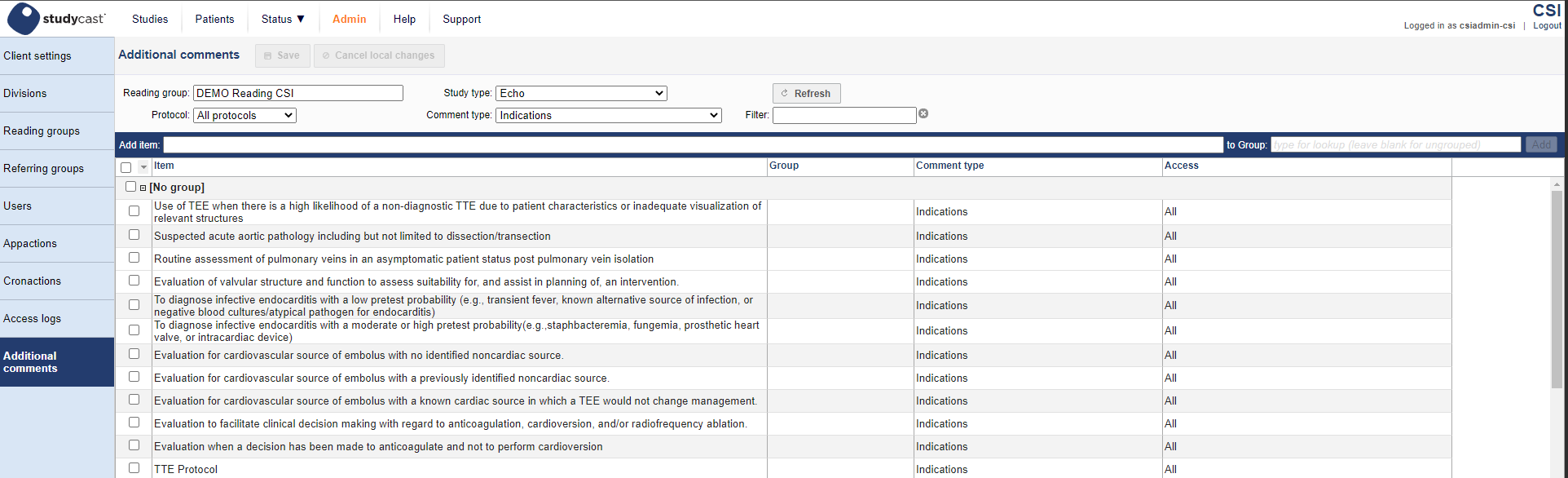Open the Admin menu
Image resolution: width=1568 pixels, height=478 pixels.
pyautogui.click(x=350, y=19)
